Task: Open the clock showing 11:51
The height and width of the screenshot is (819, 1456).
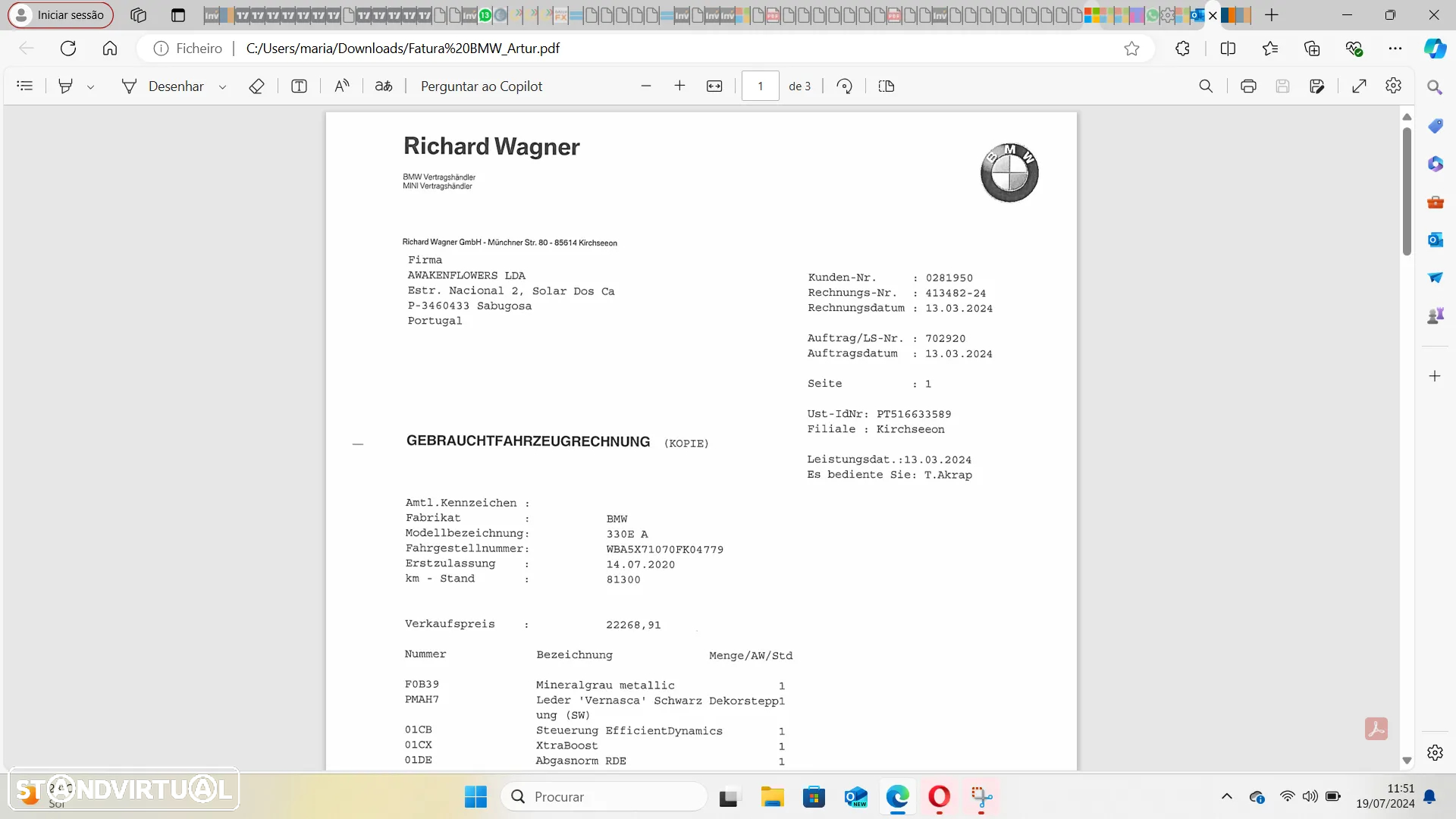Action: coord(1385,796)
